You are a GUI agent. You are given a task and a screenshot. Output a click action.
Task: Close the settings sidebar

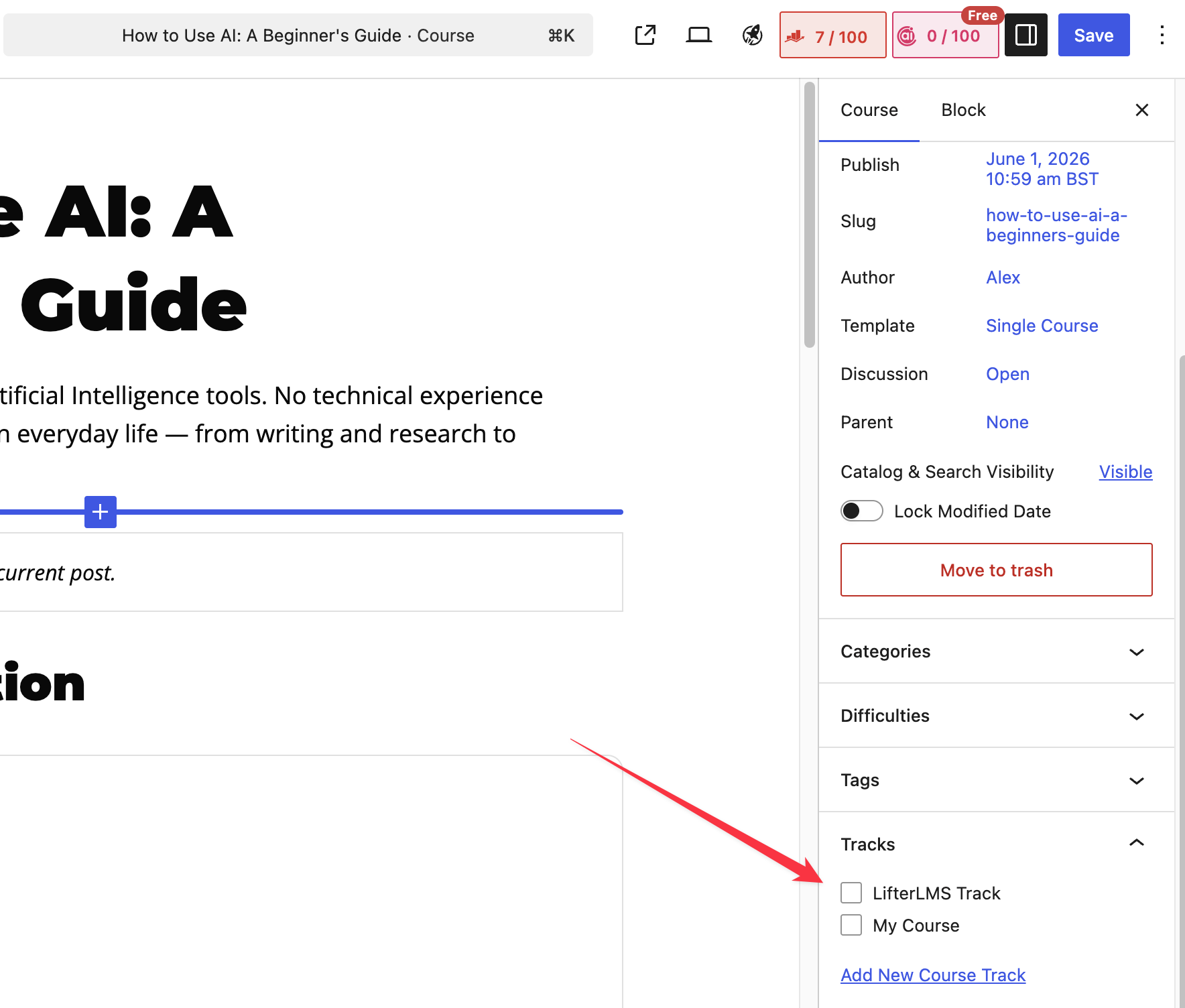pos(1141,110)
